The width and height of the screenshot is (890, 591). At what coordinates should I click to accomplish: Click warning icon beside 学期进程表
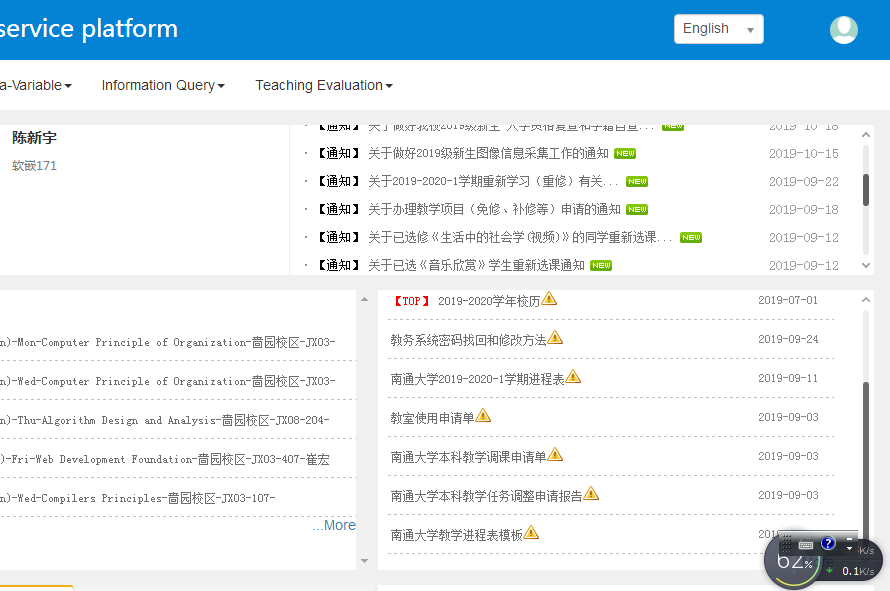pyautogui.click(x=573, y=376)
